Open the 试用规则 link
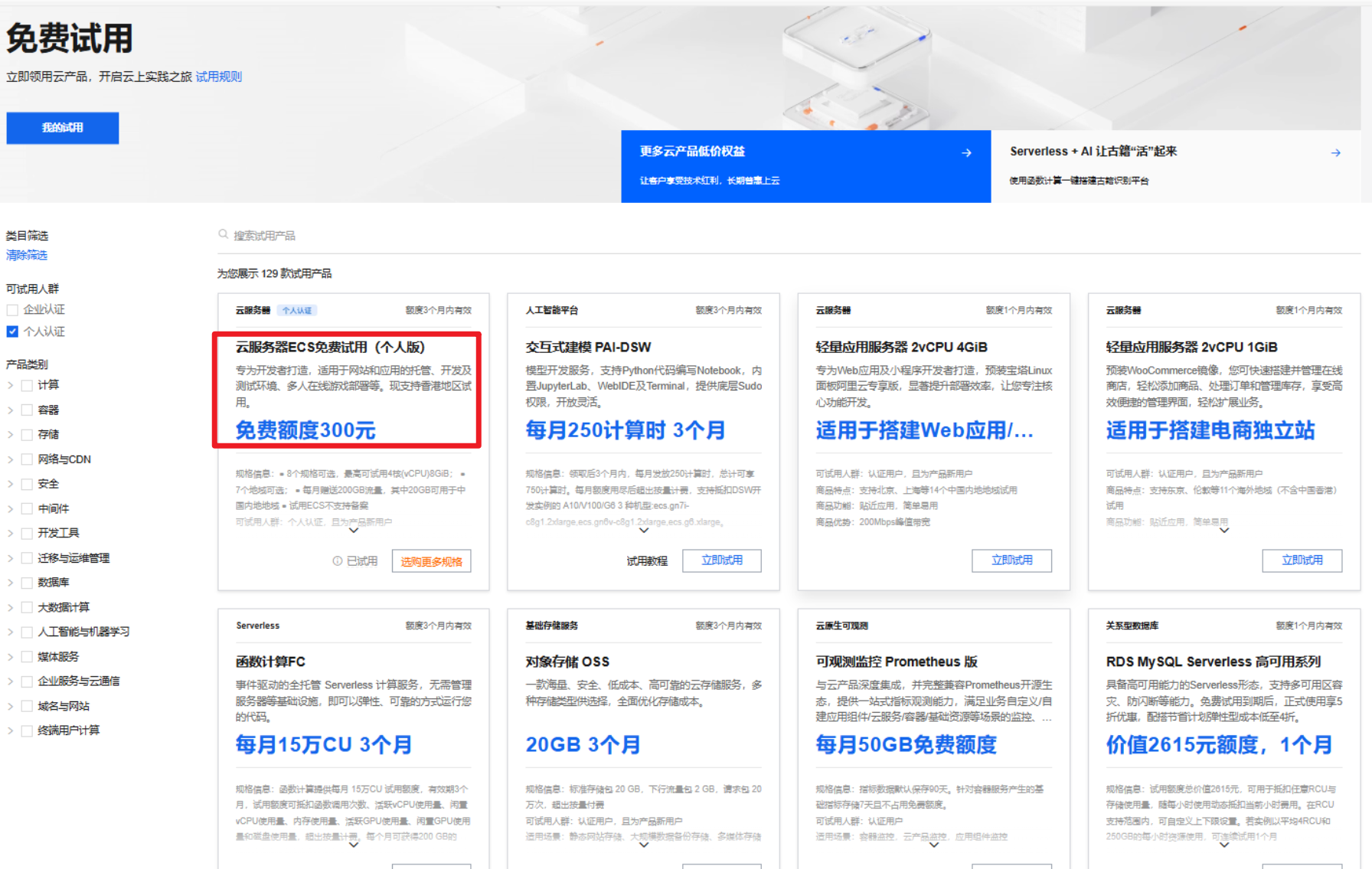This screenshot has width=1372, height=869. pos(218,76)
